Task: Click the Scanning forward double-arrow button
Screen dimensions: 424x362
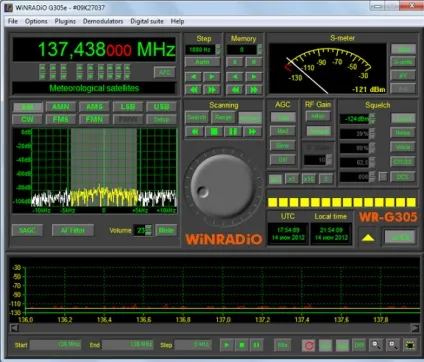Action: tap(252, 132)
